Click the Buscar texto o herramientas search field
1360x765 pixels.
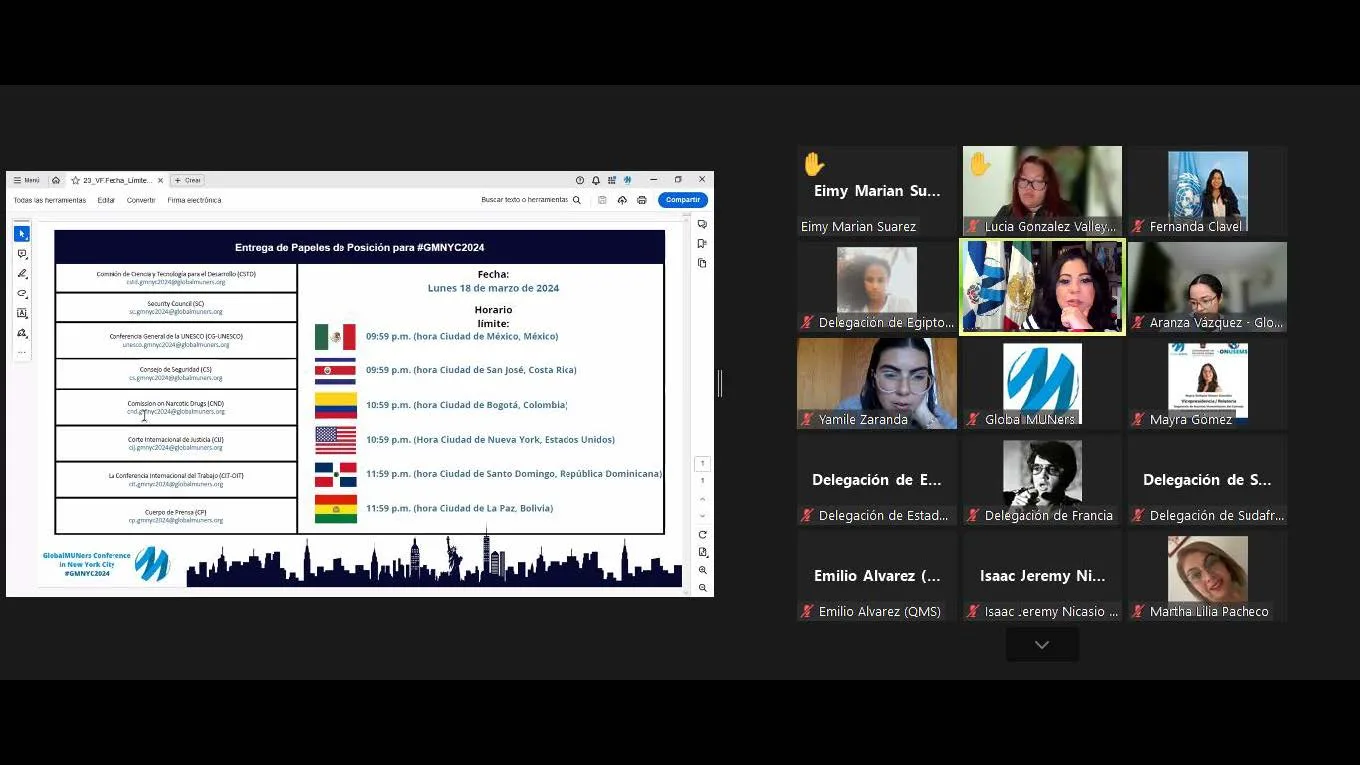point(526,200)
